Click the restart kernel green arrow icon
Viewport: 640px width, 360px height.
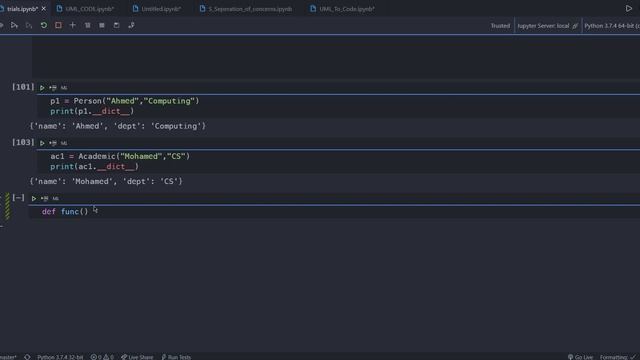tap(44, 25)
